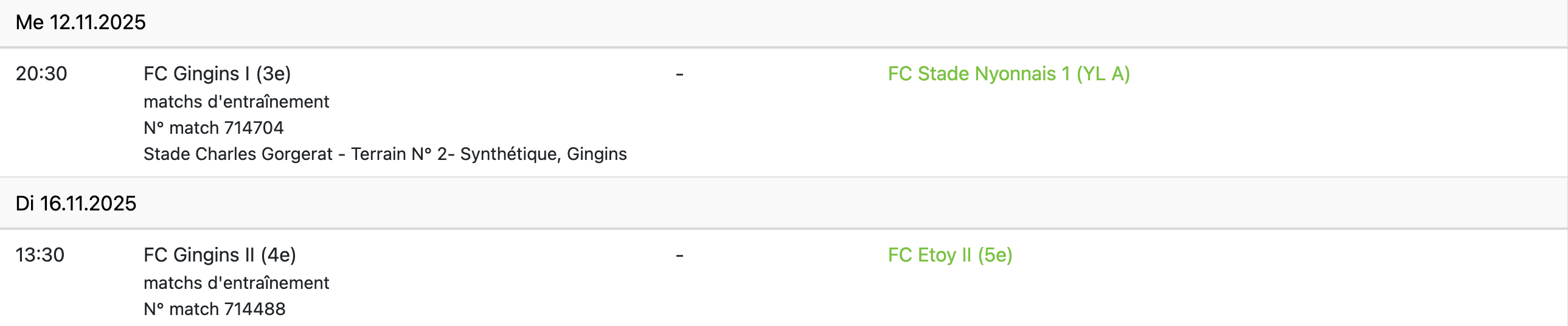Click the FC Gingins II home team name
This screenshot has width=1568, height=326.
pos(200,255)
